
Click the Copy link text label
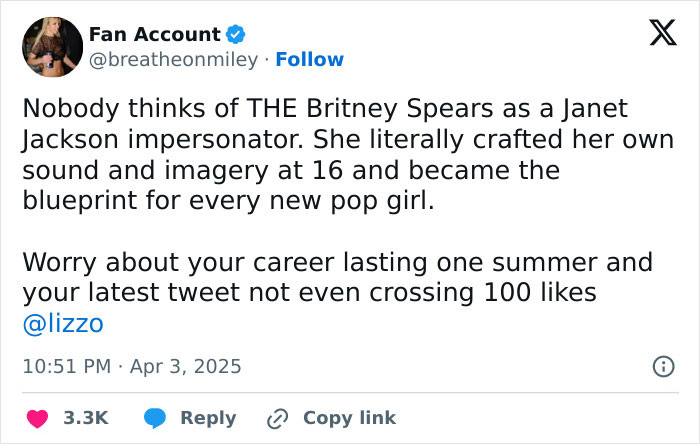tap(349, 418)
